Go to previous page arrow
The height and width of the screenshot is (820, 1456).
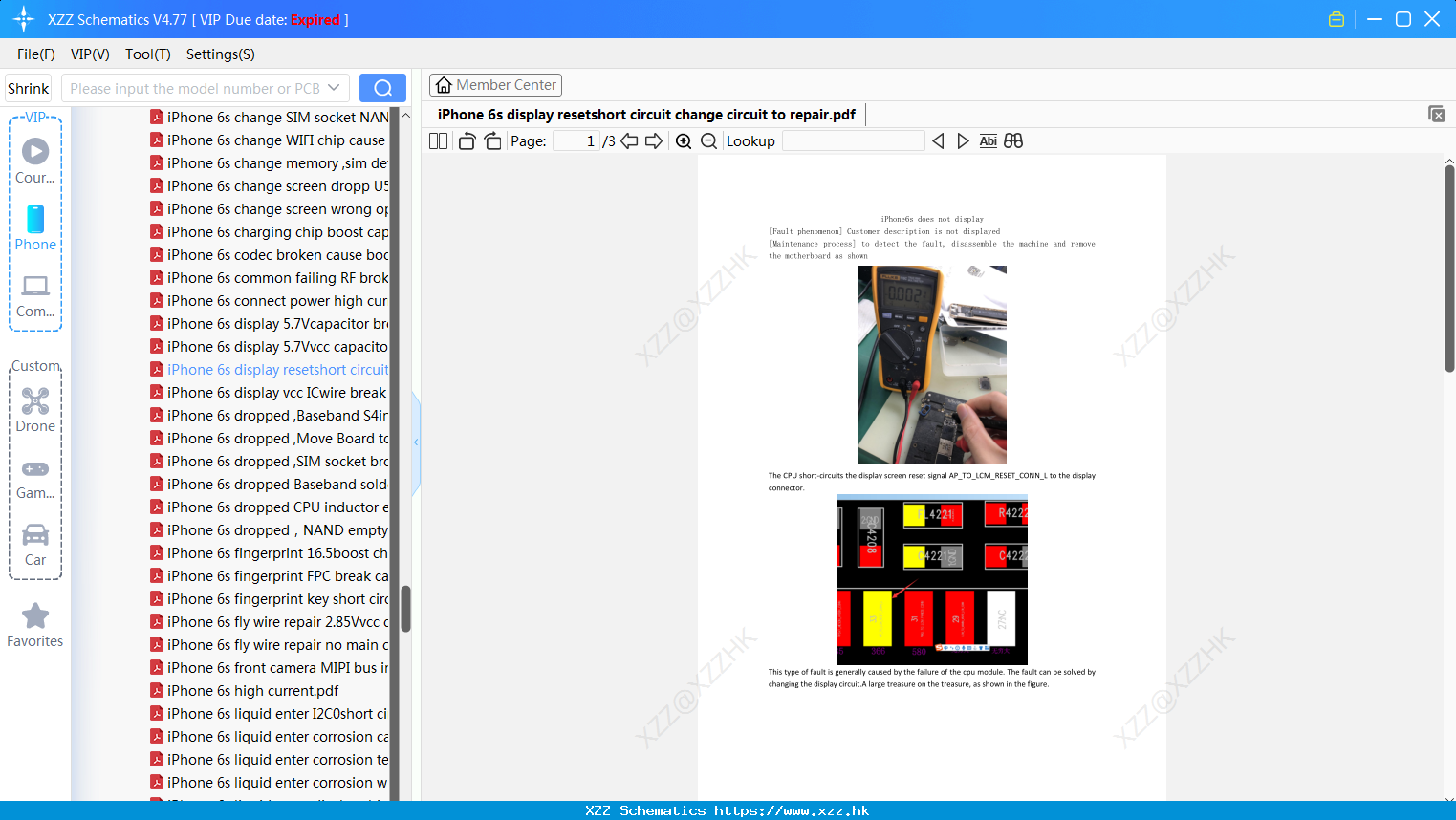click(x=629, y=140)
